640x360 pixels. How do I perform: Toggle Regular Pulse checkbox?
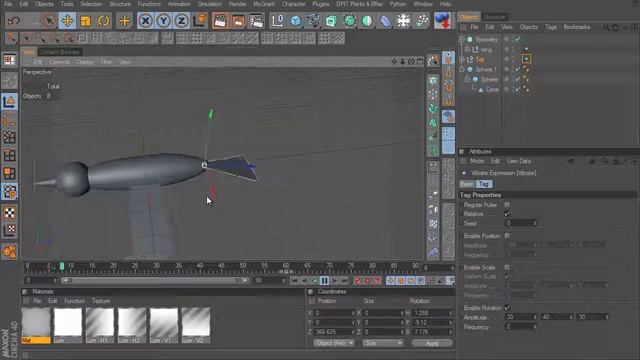(507, 204)
